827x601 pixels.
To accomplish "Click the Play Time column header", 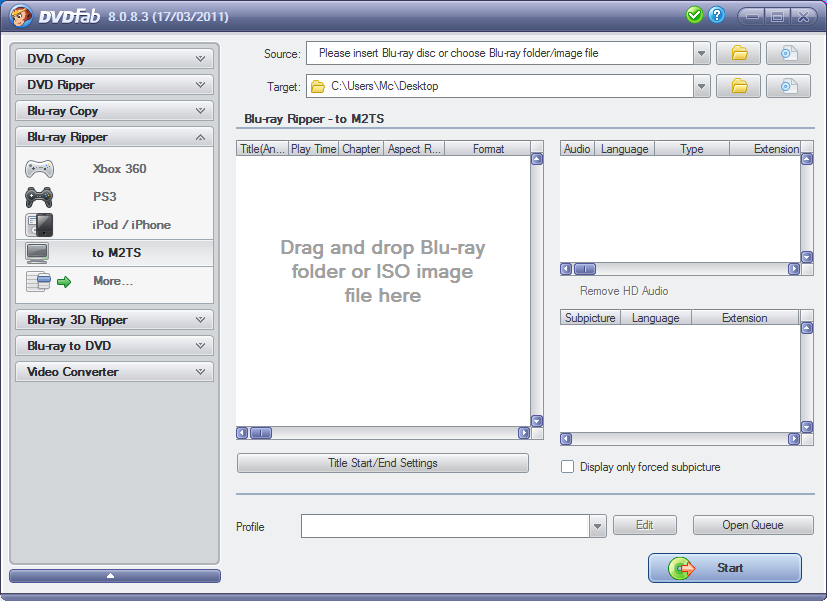I will [x=313, y=149].
